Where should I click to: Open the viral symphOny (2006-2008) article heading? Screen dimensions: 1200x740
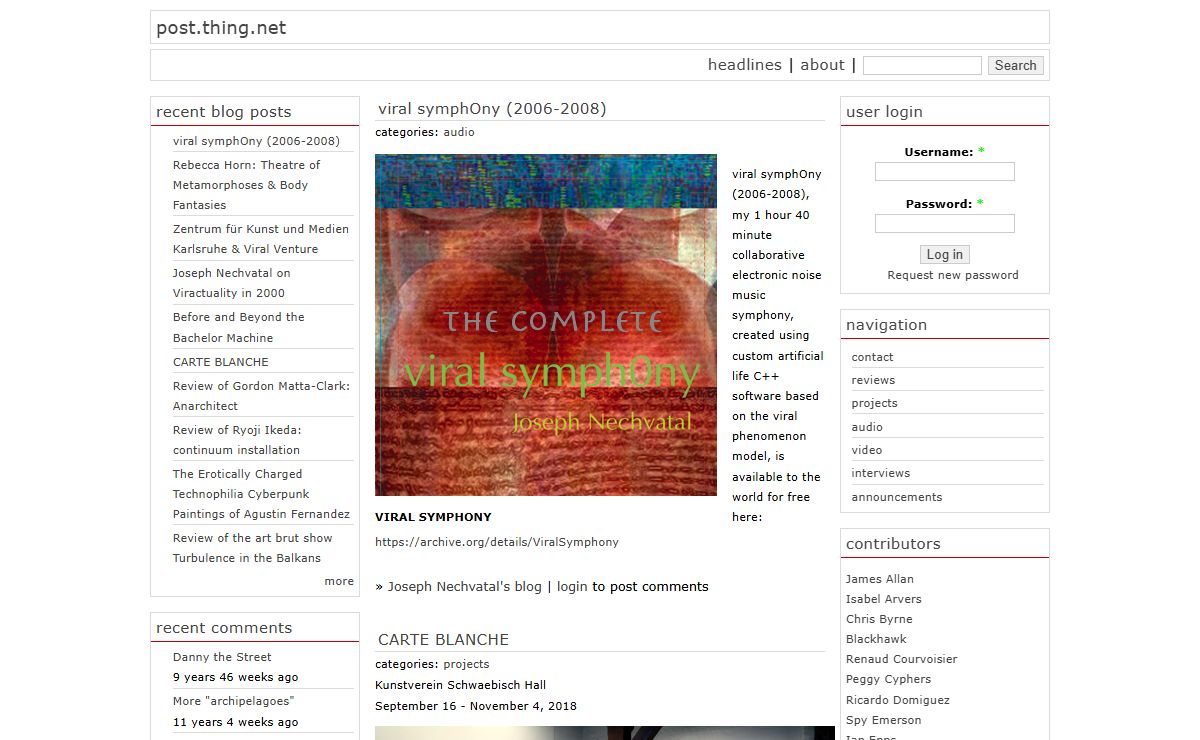(x=492, y=109)
